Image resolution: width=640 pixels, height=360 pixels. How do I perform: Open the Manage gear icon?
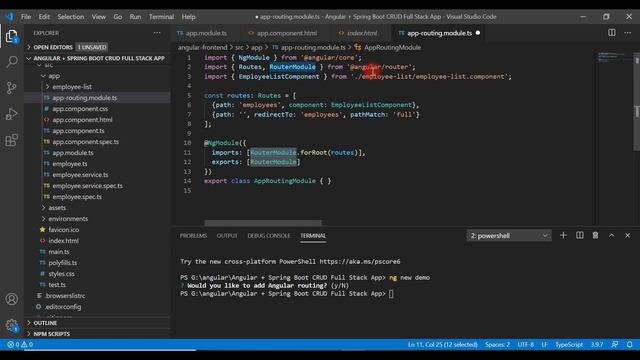11,325
